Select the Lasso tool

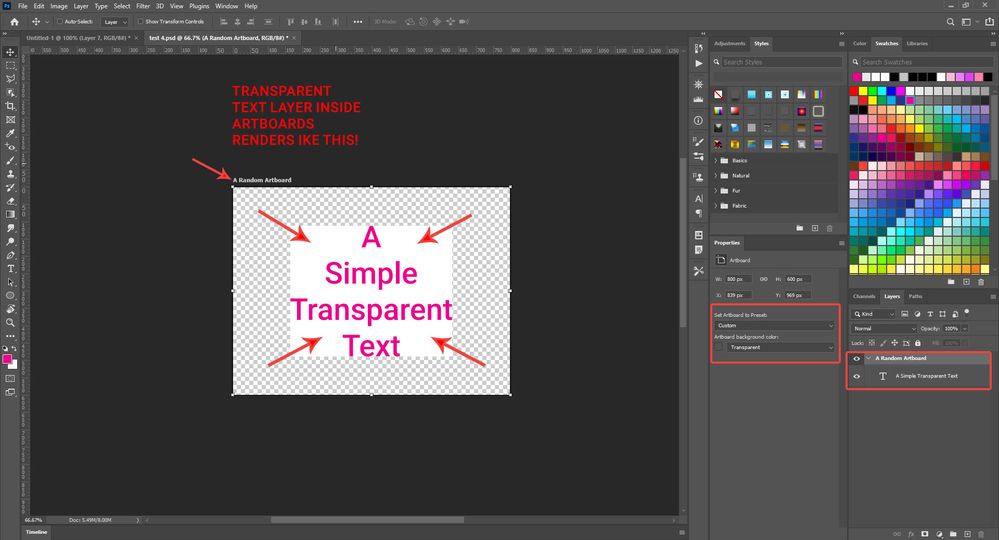pos(10,79)
